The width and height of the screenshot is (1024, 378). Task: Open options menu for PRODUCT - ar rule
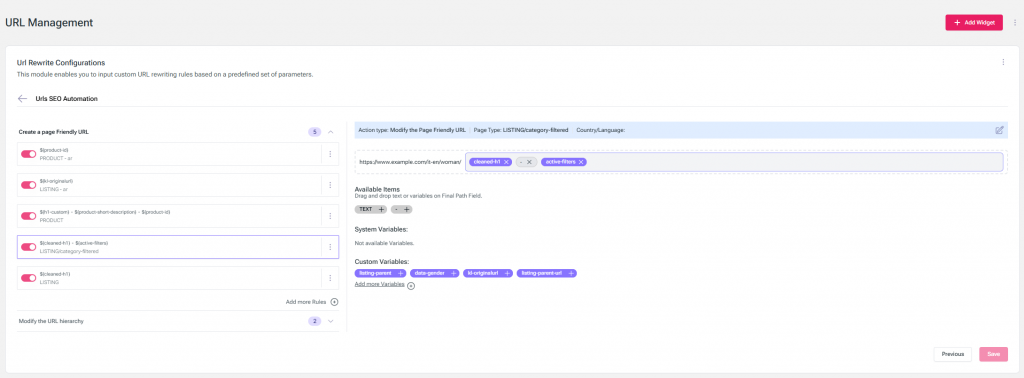(330, 154)
